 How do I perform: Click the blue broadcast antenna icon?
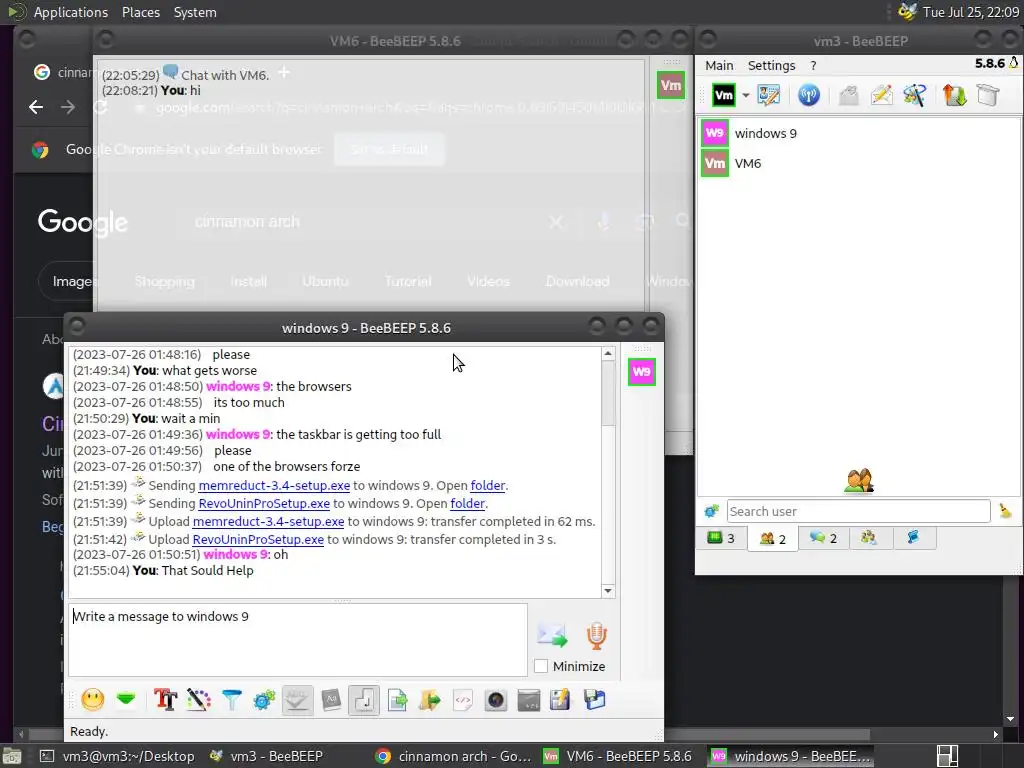pos(808,95)
